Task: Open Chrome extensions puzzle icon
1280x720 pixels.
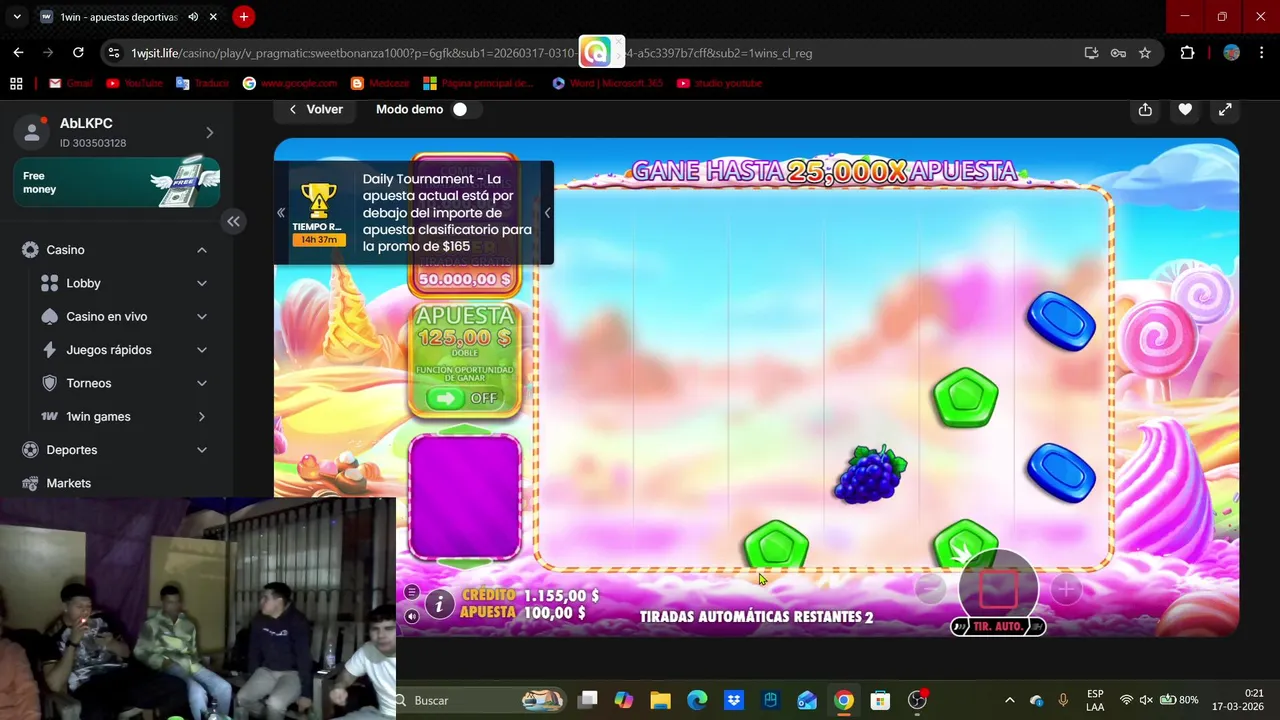Action: (1187, 53)
